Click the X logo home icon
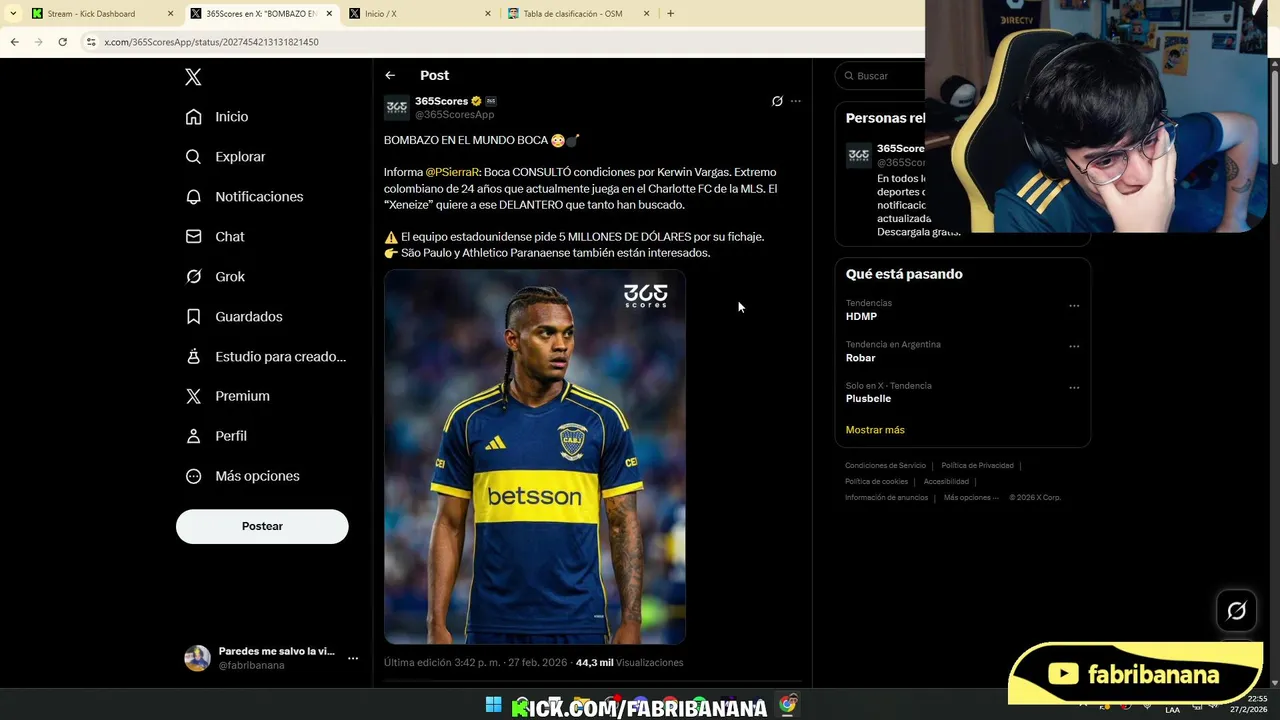The height and width of the screenshot is (720, 1280). 193,77
